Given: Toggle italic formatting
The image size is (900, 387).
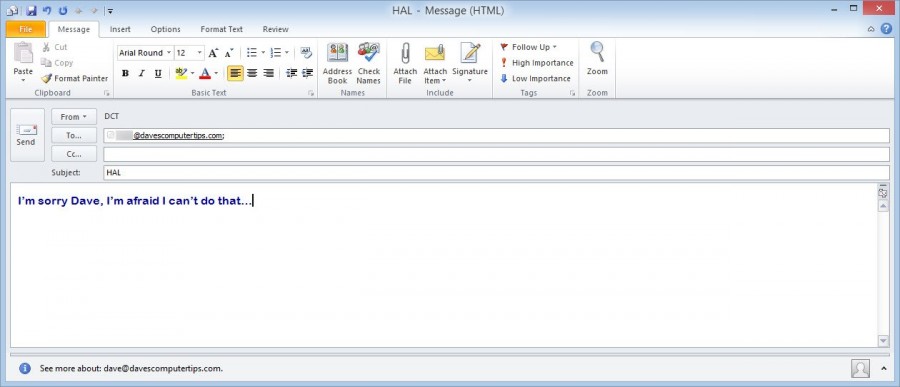Looking at the screenshot, I should point(141,73).
